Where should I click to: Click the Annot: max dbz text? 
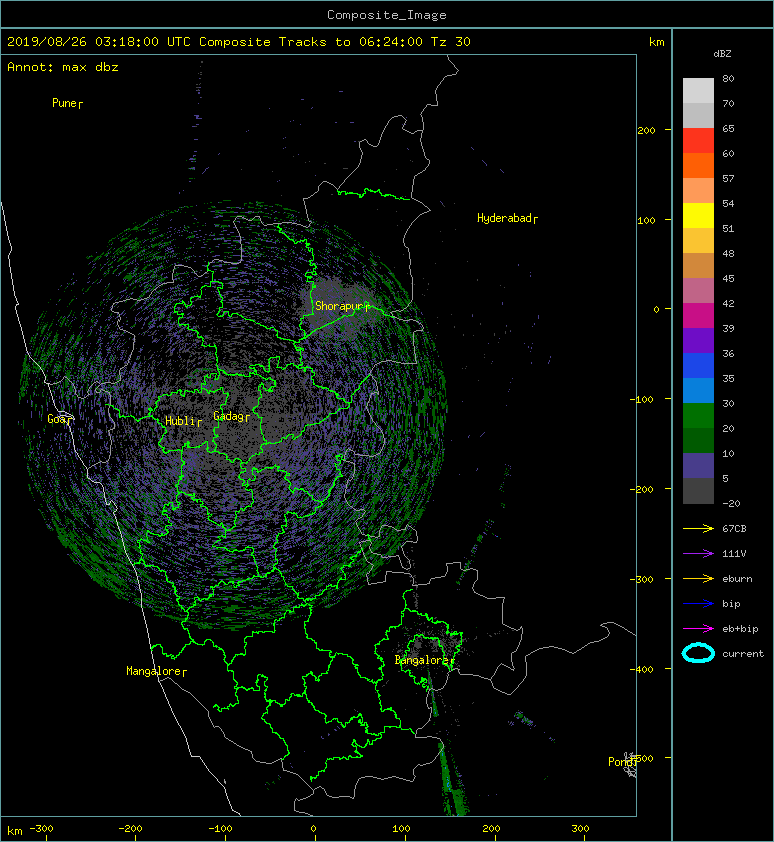pyautogui.click(x=63, y=67)
